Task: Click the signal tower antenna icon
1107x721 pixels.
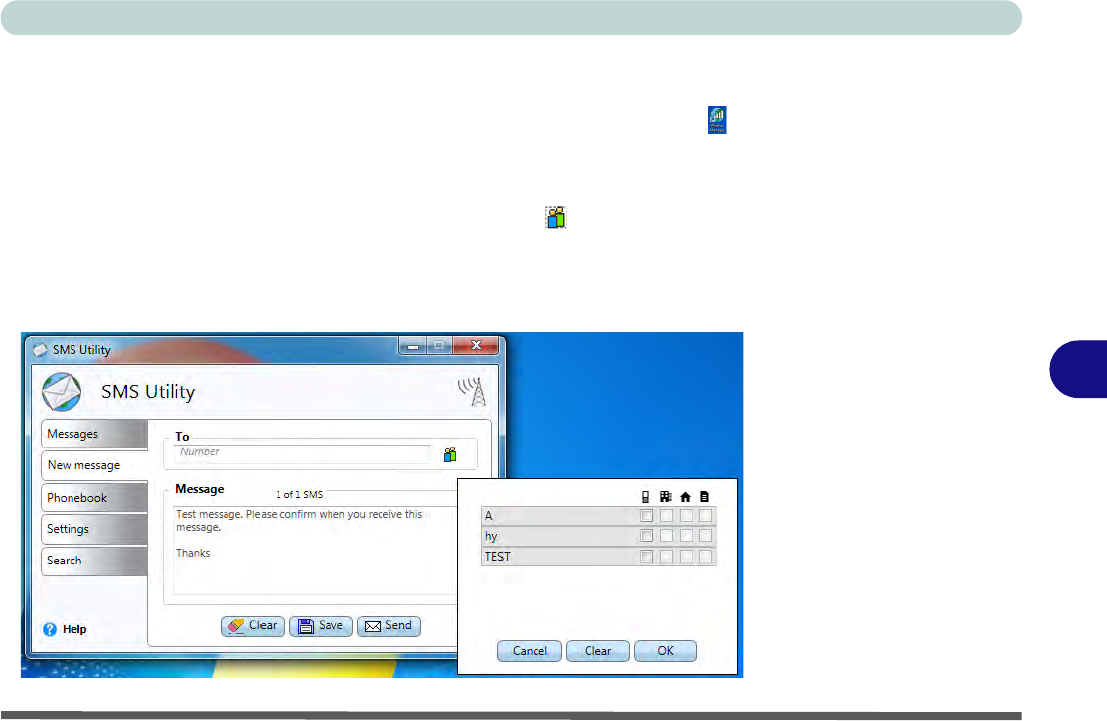Action: click(x=471, y=391)
